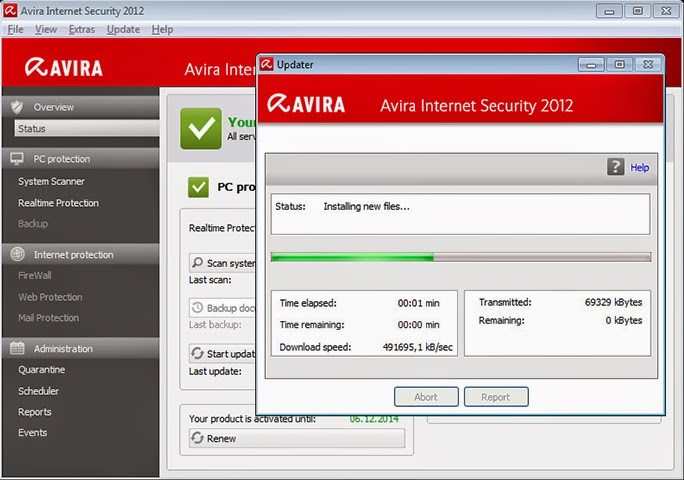Click the Avira logo in Updater banner
Screen dimensions: 684x480
[x=306, y=104]
